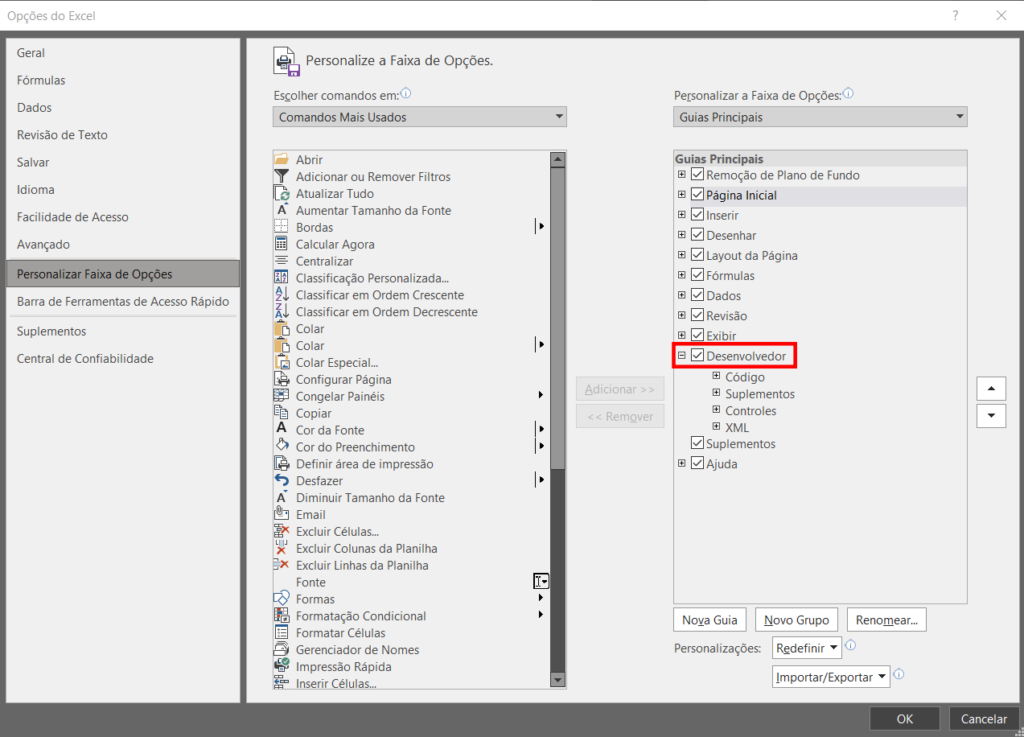
Task: Open the Comandos Mais Usados dropdown
Action: tap(419, 117)
